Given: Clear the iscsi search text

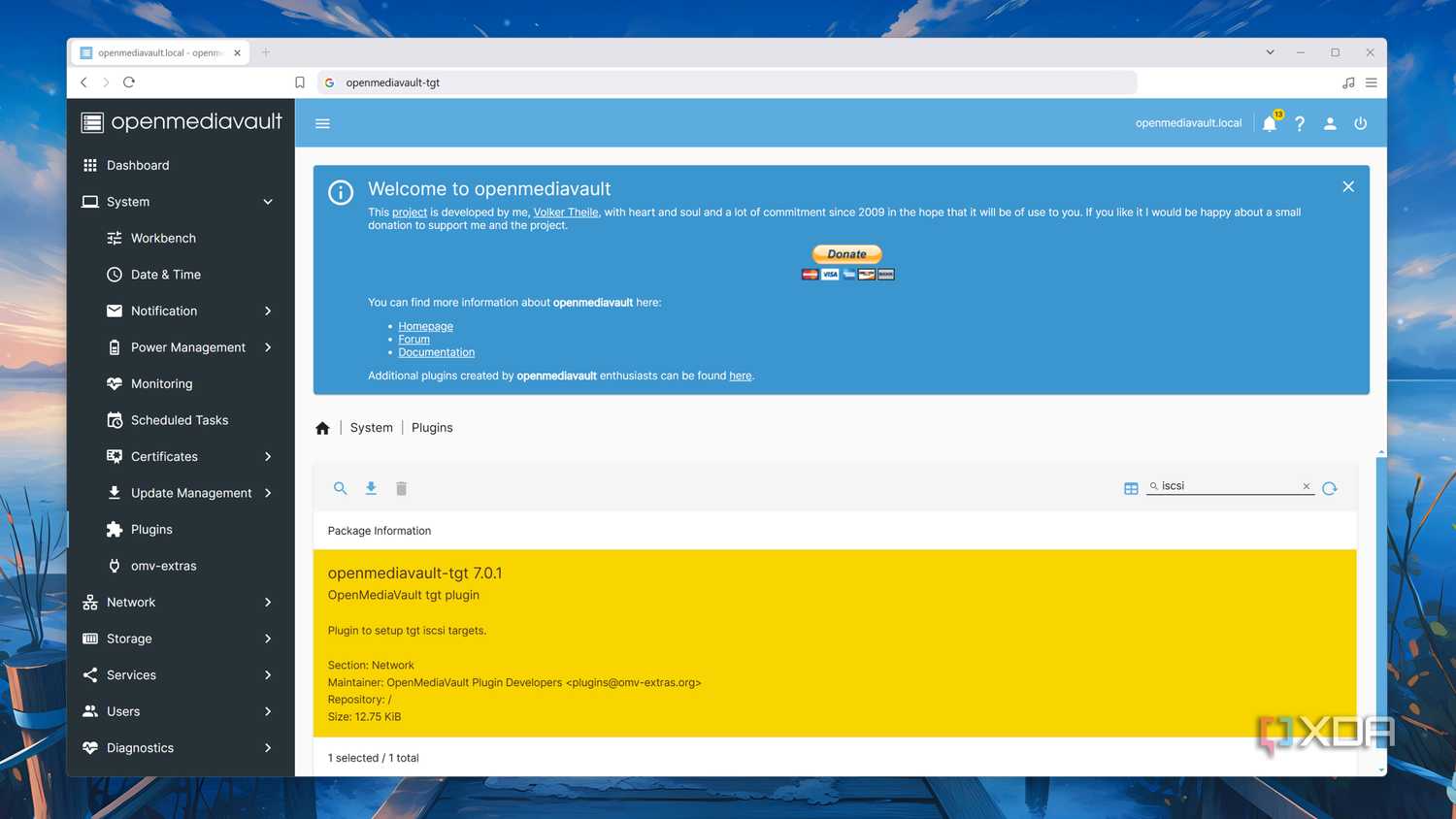Looking at the screenshot, I should click(1307, 486).
